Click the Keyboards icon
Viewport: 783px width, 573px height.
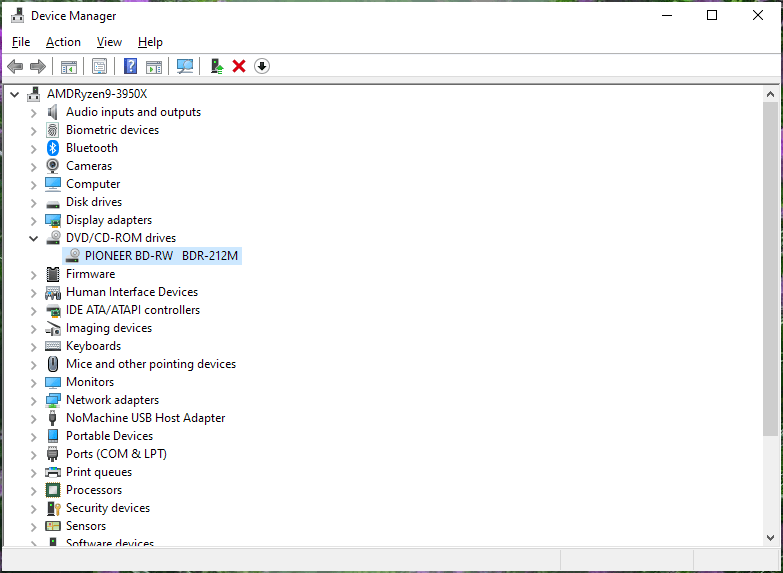click(x=53, y=346)
